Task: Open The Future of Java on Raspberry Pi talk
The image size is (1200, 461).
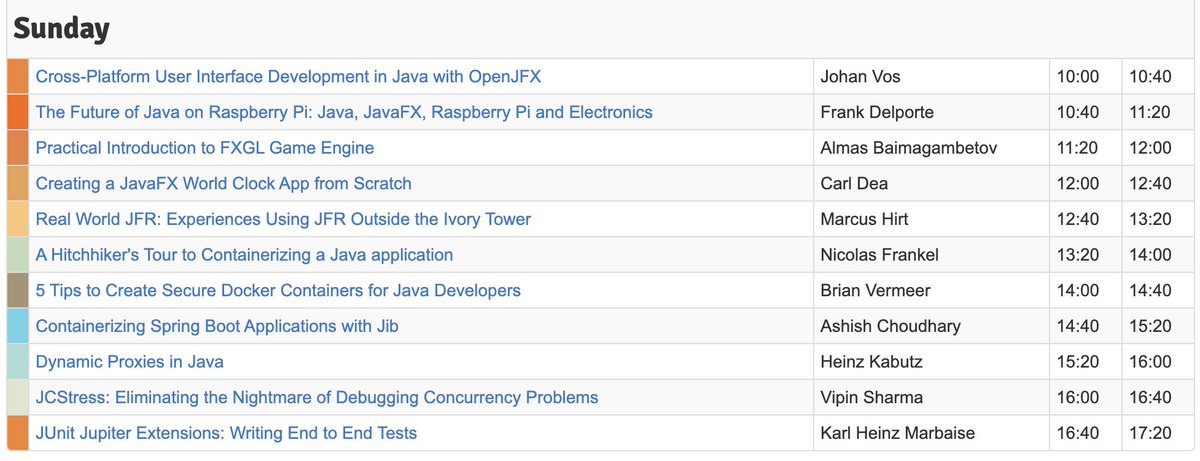Action: (x=344, y=112)
